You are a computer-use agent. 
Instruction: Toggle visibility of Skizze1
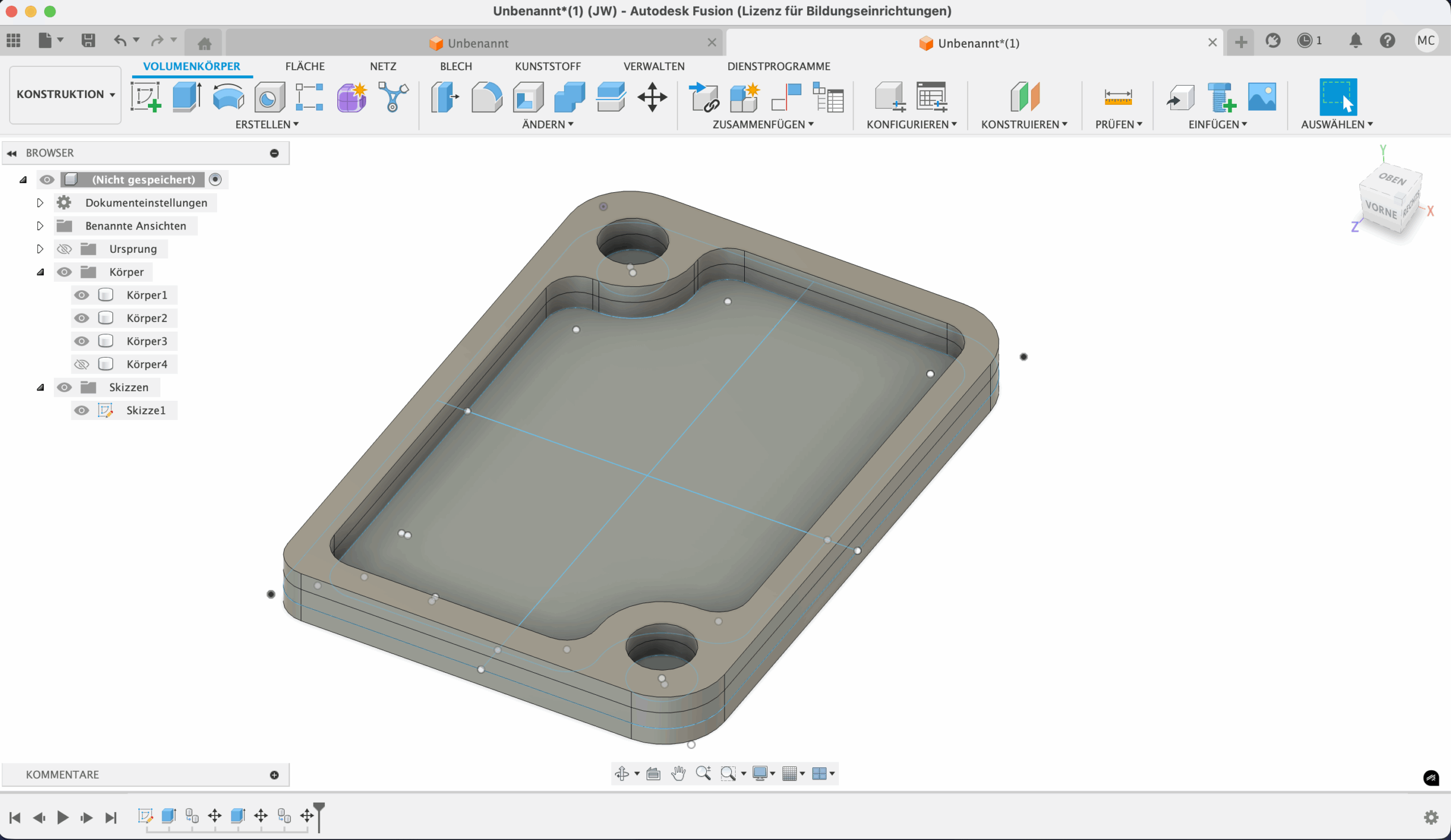click(x=82, y=410)
